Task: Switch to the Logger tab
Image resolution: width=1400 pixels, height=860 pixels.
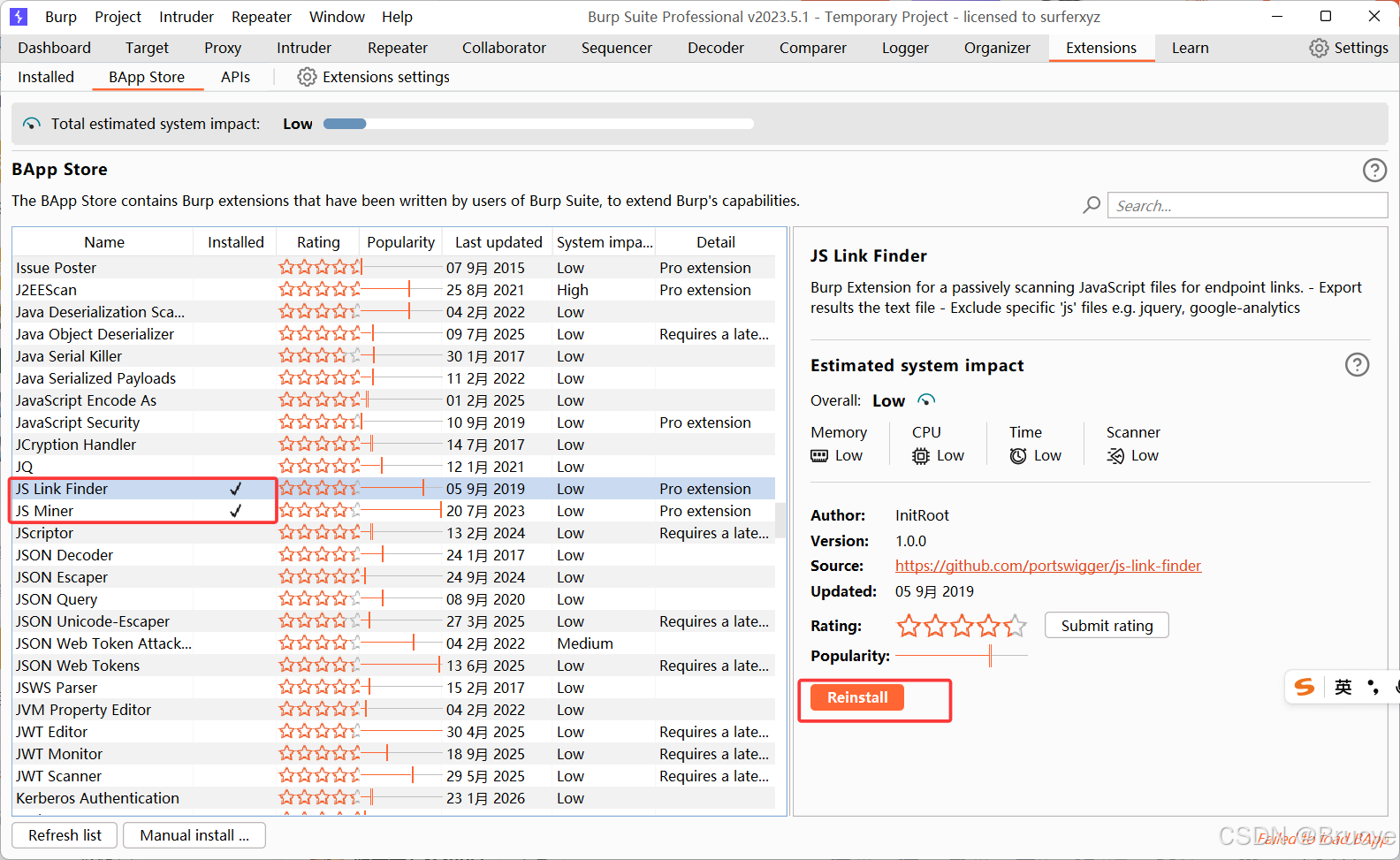Action: pyautogui.click(x=905, y=48)
